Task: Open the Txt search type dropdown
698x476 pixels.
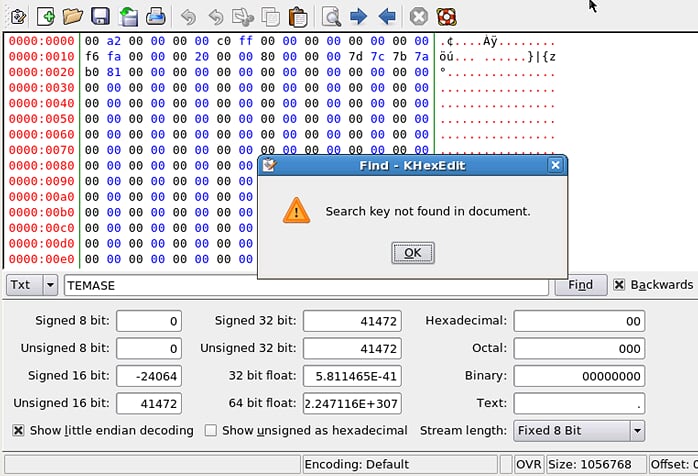Action: 32,285
